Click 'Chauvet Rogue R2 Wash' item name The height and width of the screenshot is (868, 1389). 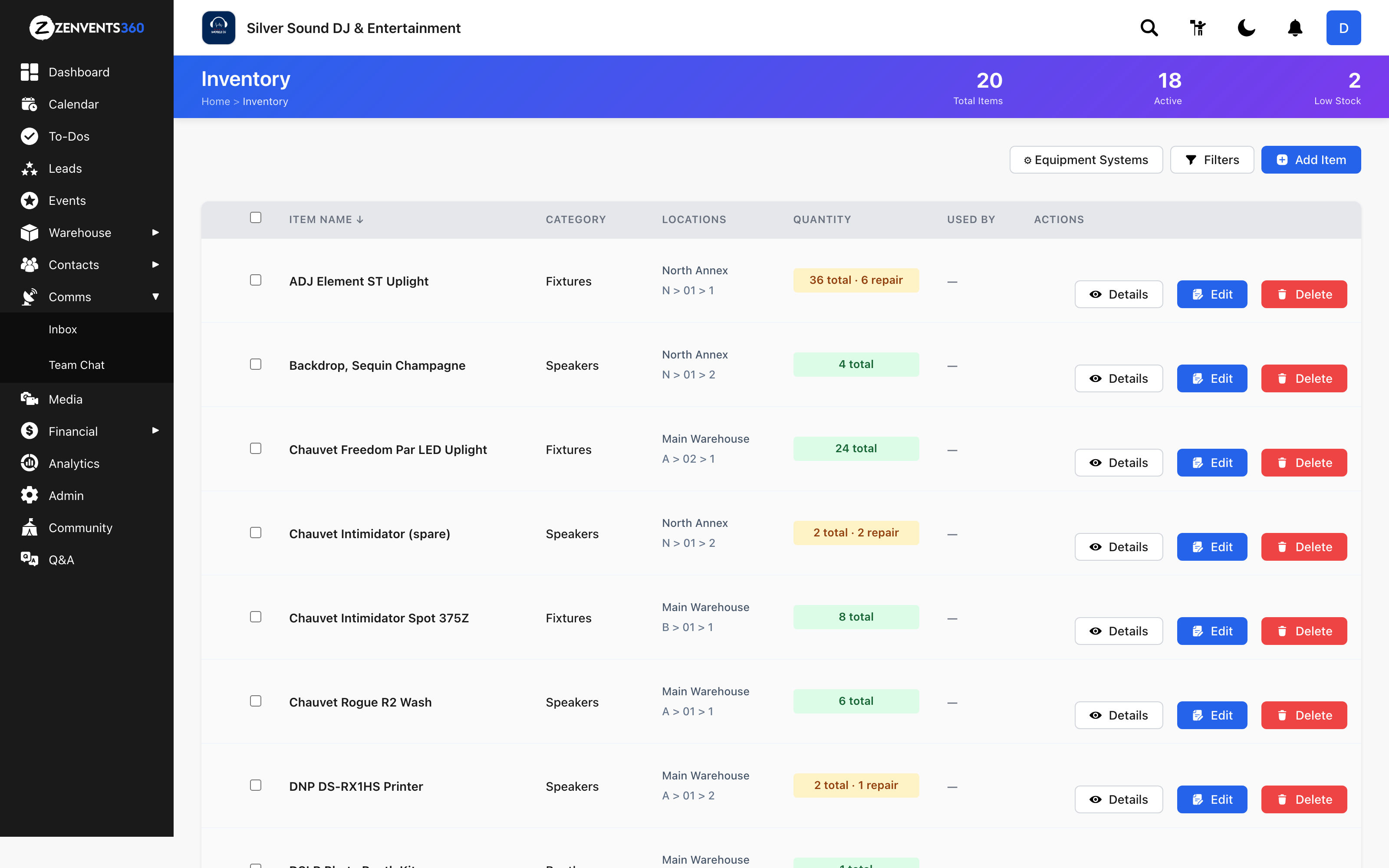pos(360,702)
